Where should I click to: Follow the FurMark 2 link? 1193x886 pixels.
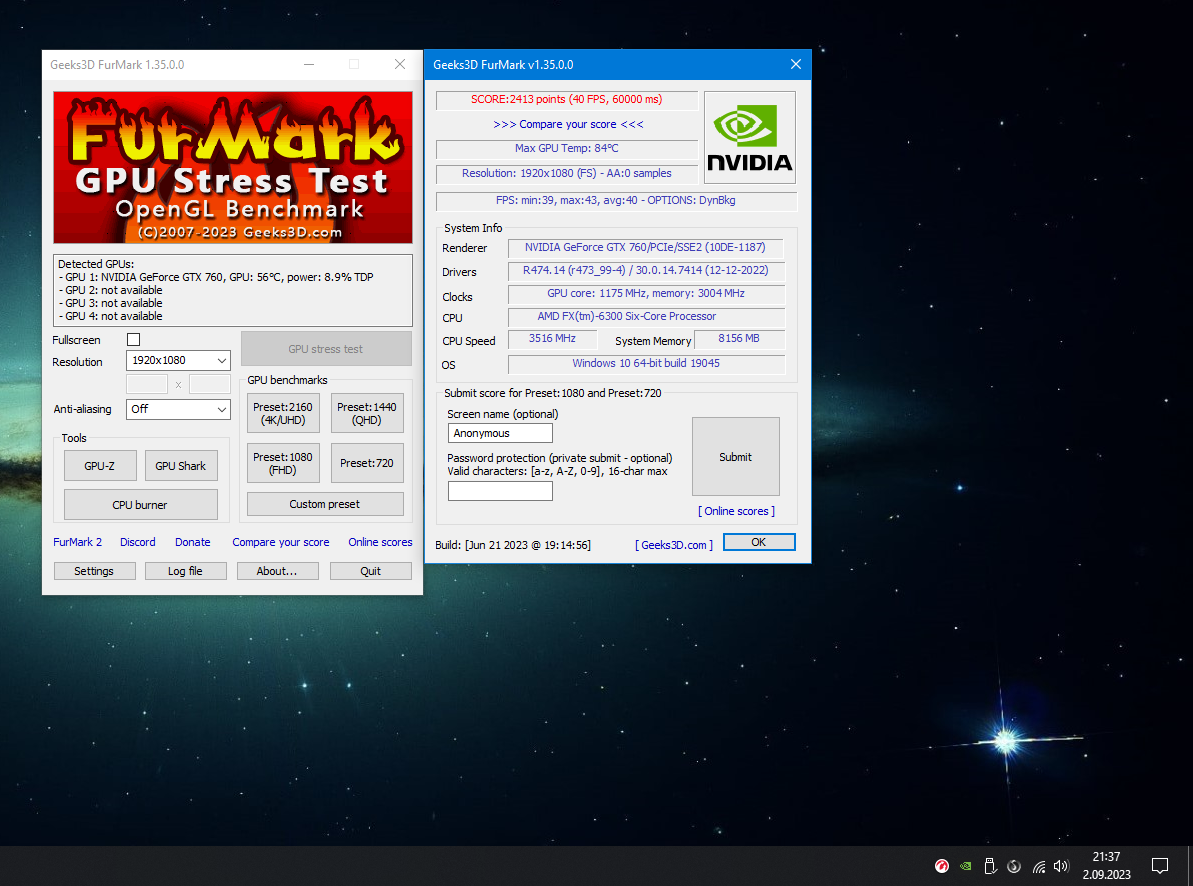[78, 542]
